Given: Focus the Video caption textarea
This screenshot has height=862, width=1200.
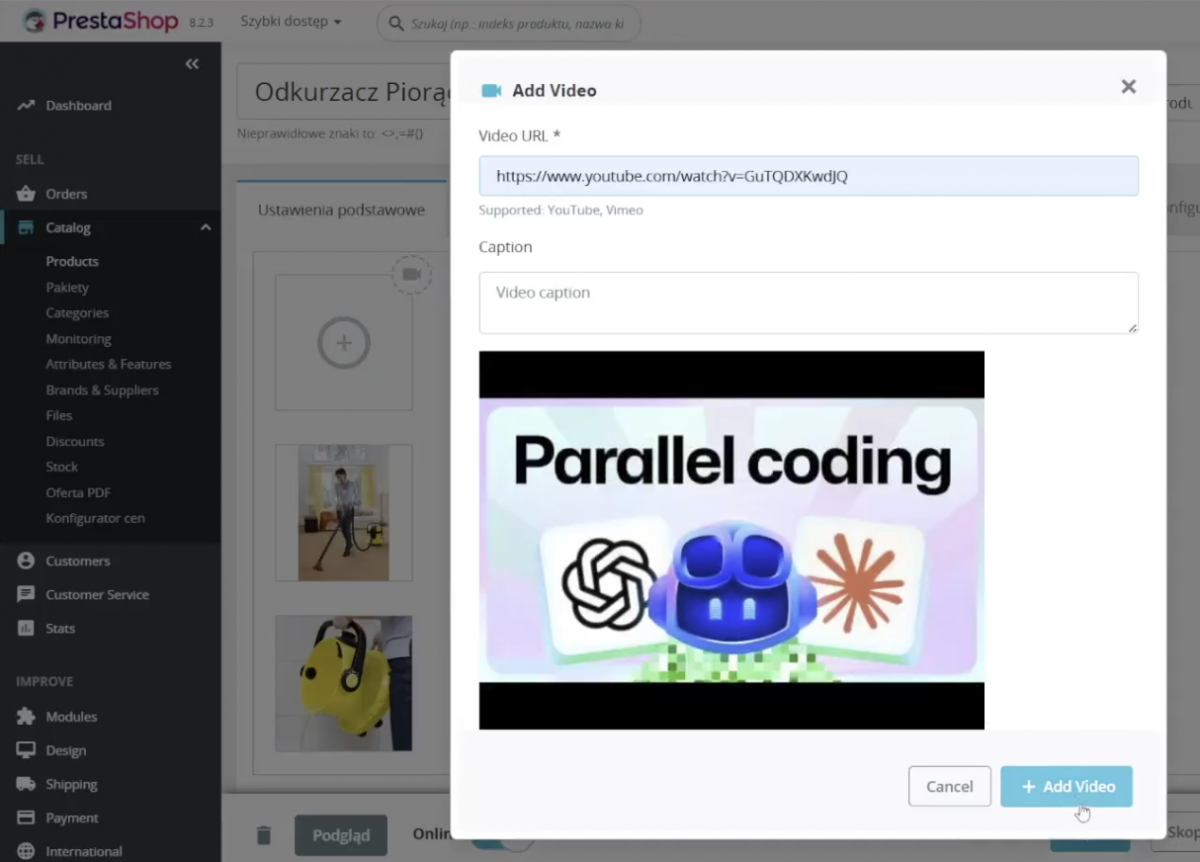Looking at the screenshot, I should (x=808, y=302).
